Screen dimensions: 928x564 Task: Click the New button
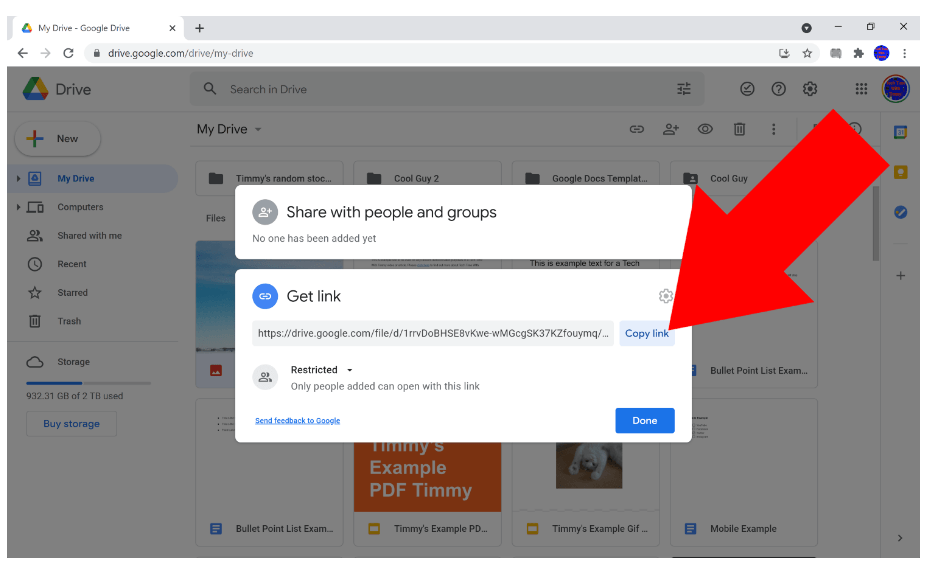pos(57,138)
